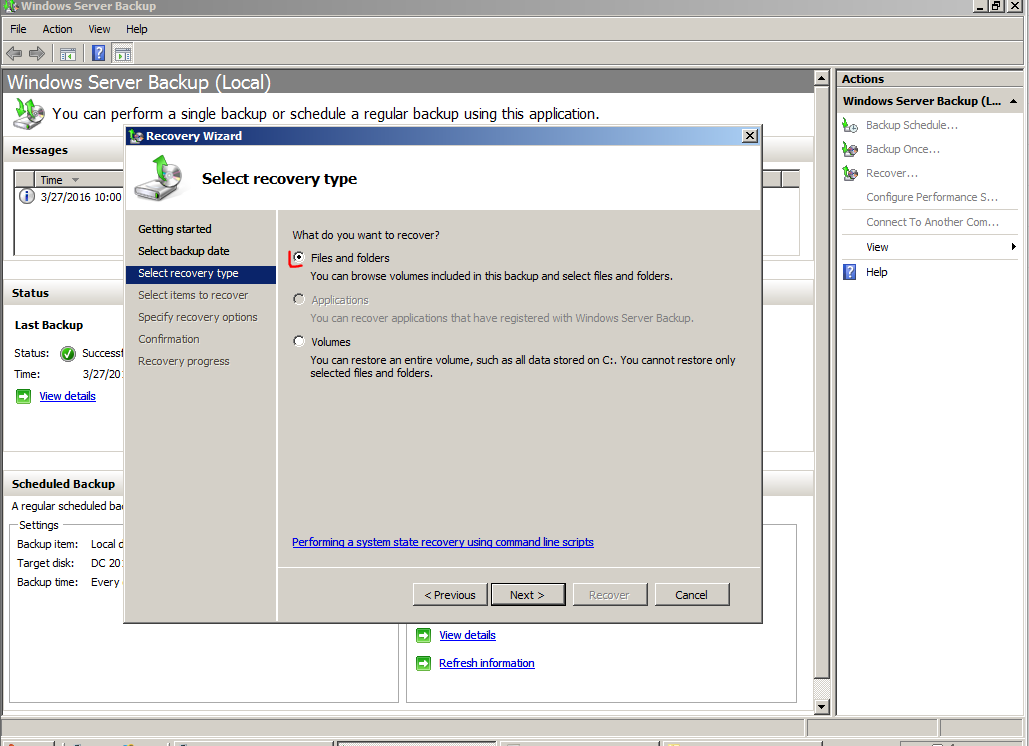Open system state recovery command line link
The height and width of the screenshot is (746, 1029).
(x=443, y=542)
